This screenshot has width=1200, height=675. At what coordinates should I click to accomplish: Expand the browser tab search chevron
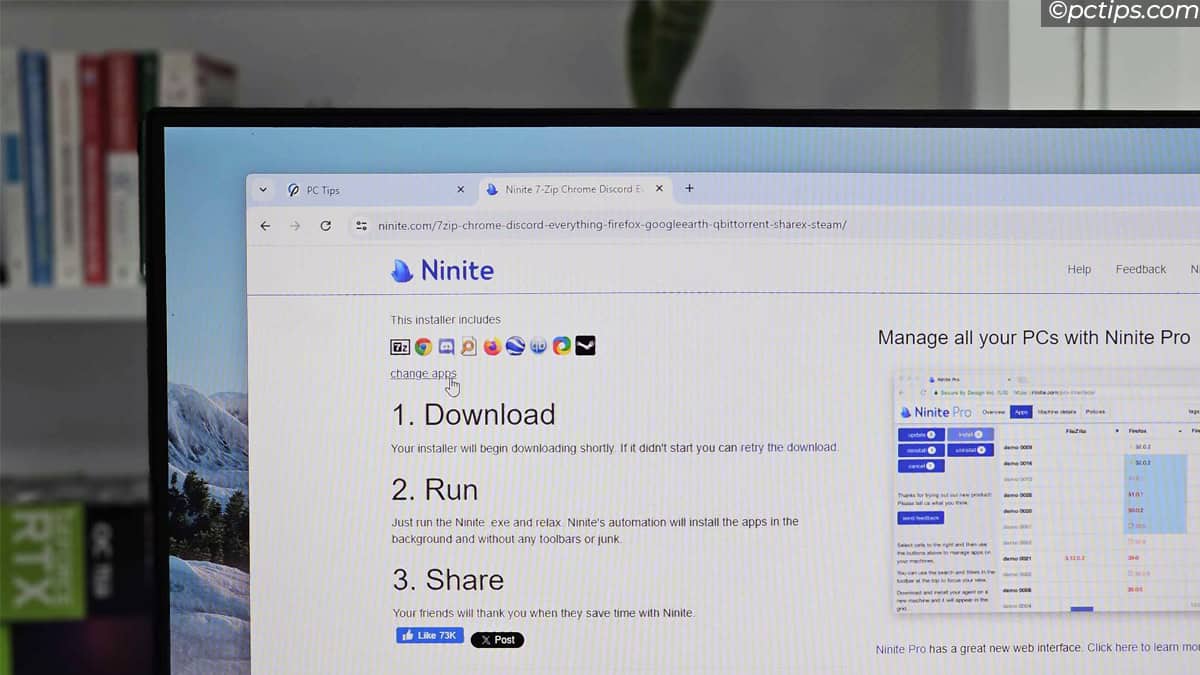262,189
